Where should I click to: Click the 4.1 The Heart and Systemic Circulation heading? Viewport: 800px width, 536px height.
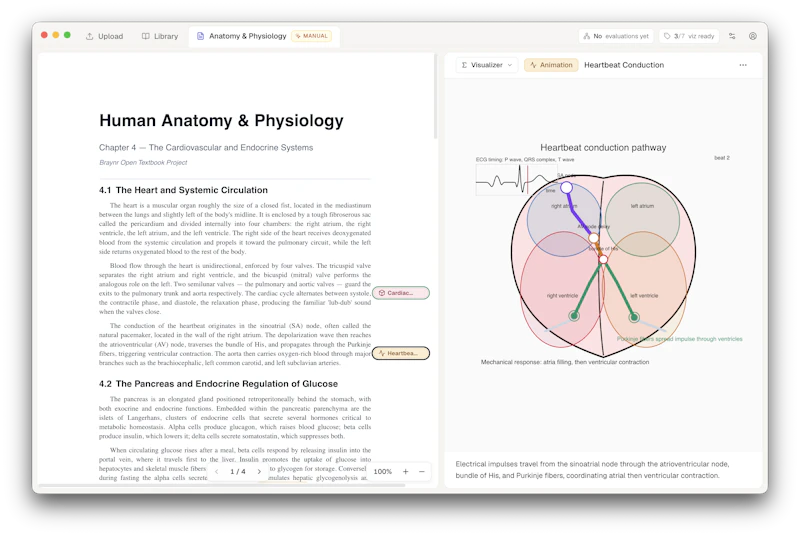183,190
